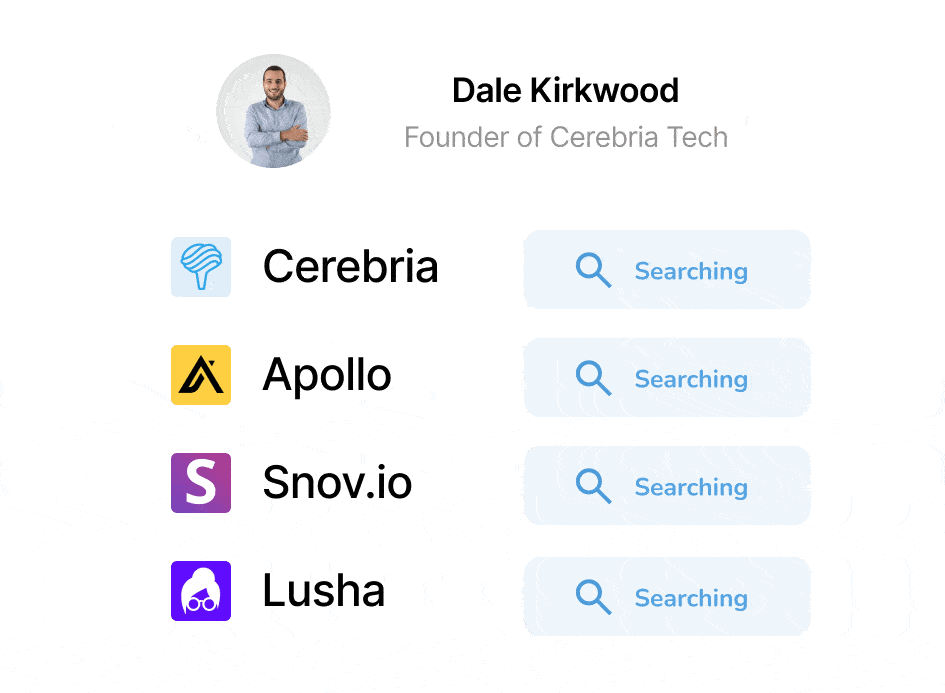Screen dimensions: 945x693
Task: Click the magnifier icon in Cerebria row
Action: tap(593, 270)
